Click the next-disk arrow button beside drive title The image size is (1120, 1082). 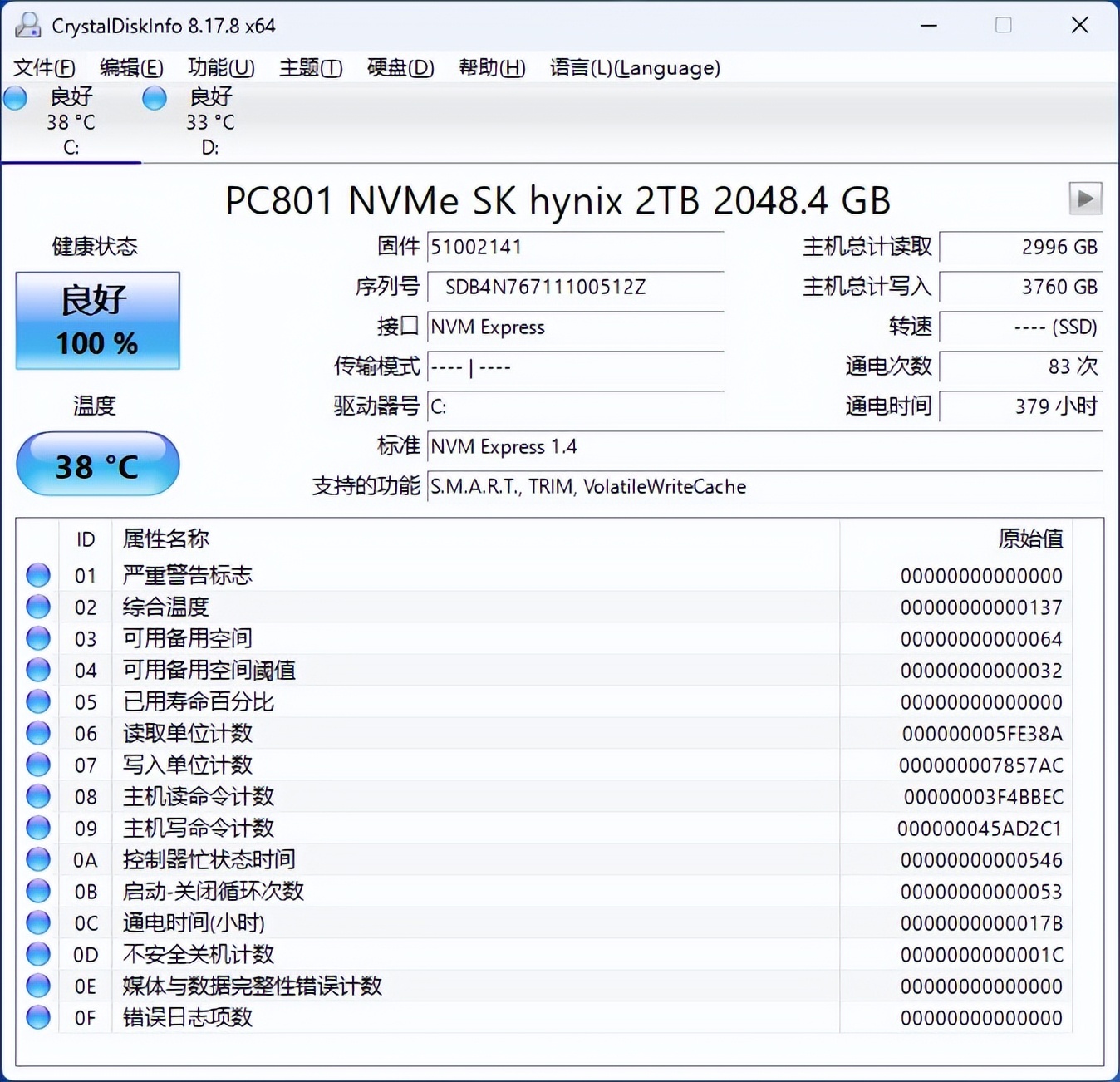1084,199
